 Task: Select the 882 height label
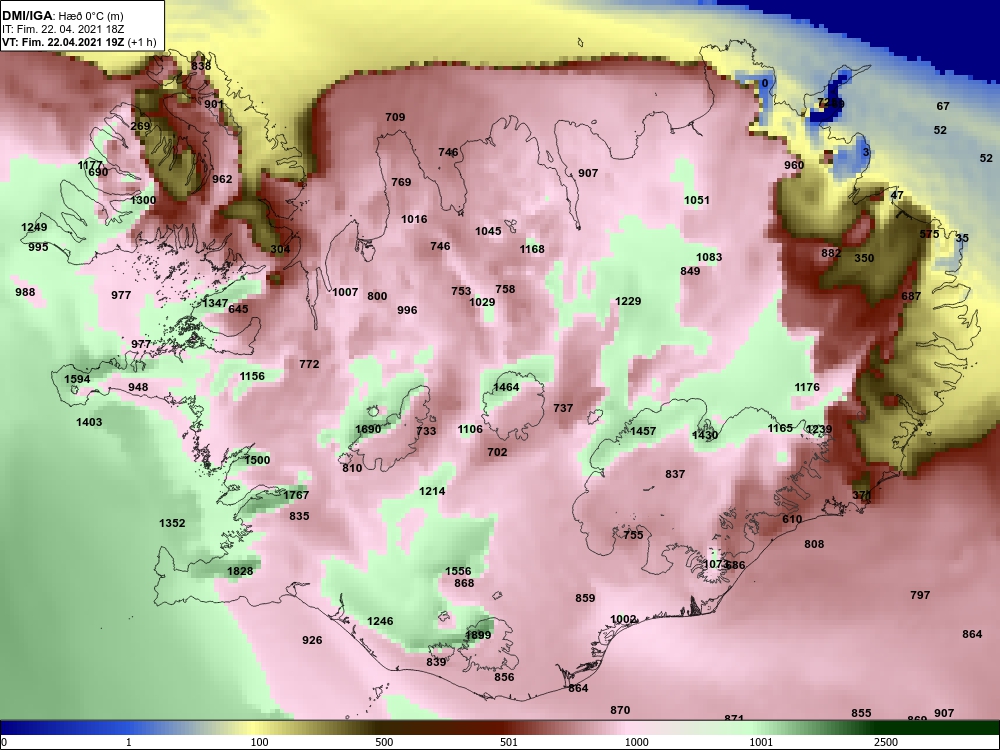pyautogui.click(x=830, y=253)
